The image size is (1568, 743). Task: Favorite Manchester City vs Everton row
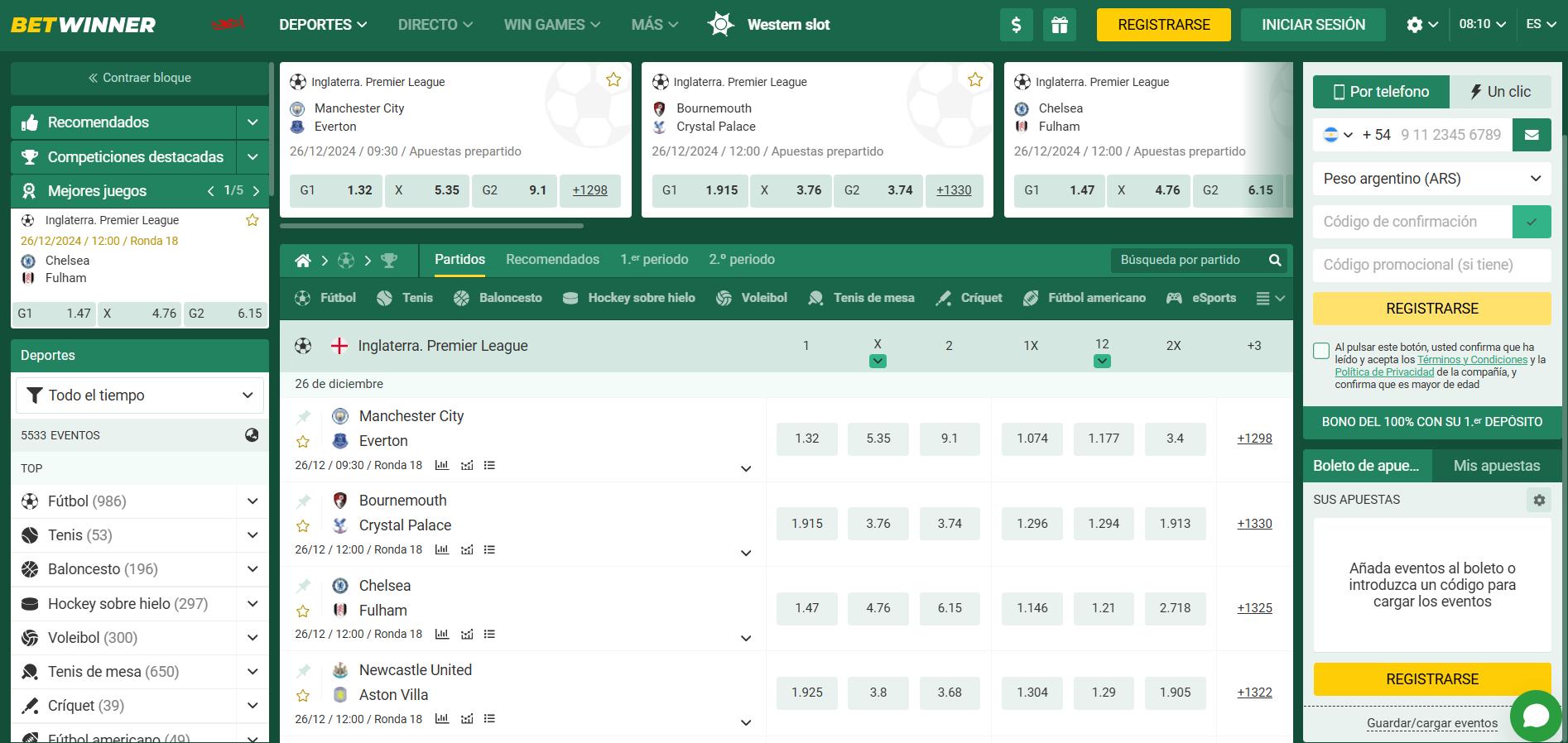coord(303,441)
